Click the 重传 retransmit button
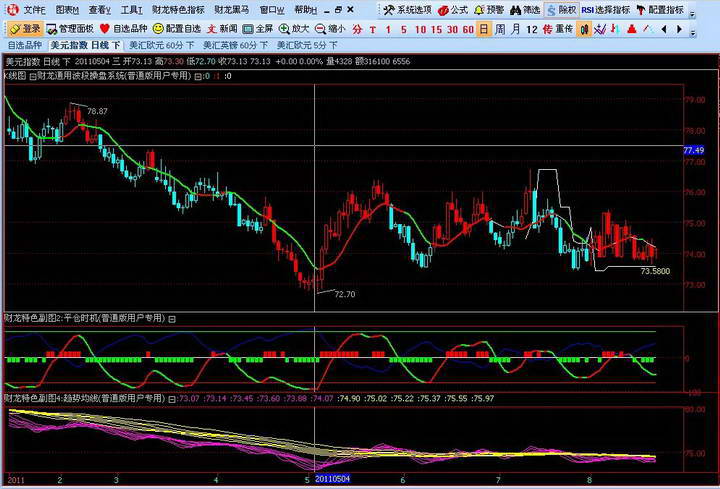The height and width of the screenshot is (489, 720). point(564,29)
